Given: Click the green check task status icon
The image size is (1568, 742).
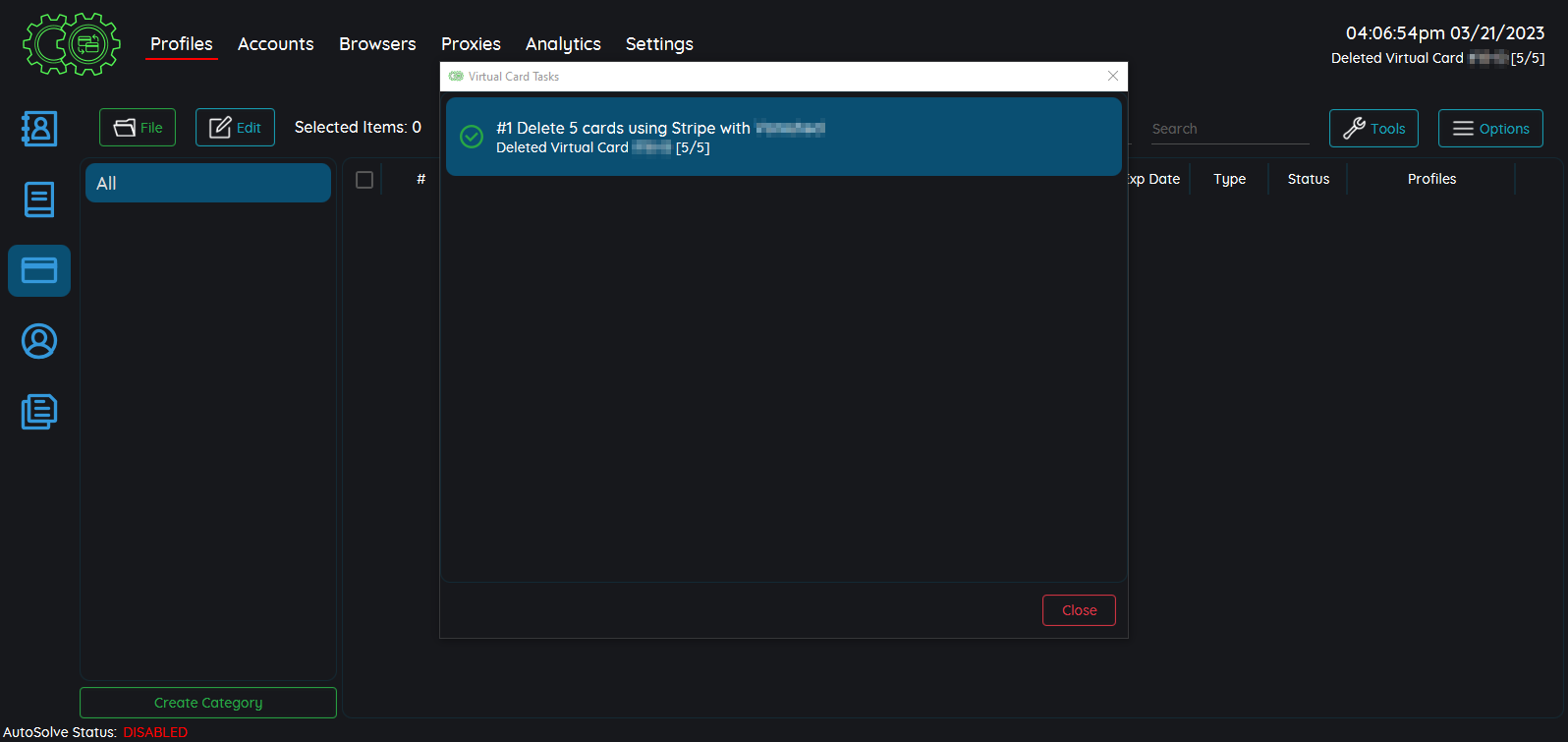Looking at the screenshot, I should 472,137.
